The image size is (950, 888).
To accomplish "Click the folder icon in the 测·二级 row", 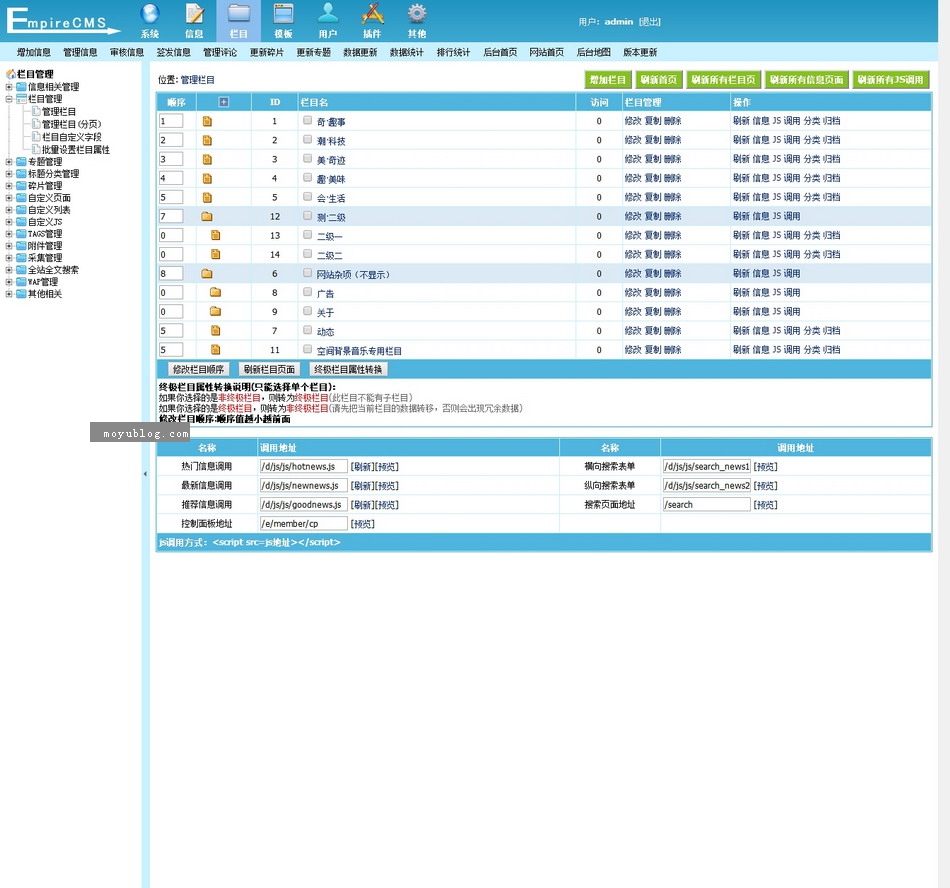I will [207, 216].
